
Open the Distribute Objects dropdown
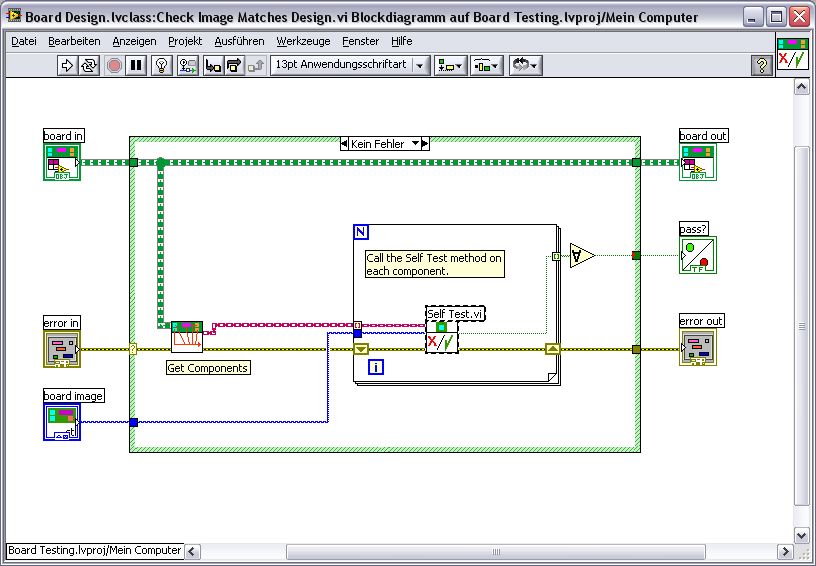[x=487, y=66]
